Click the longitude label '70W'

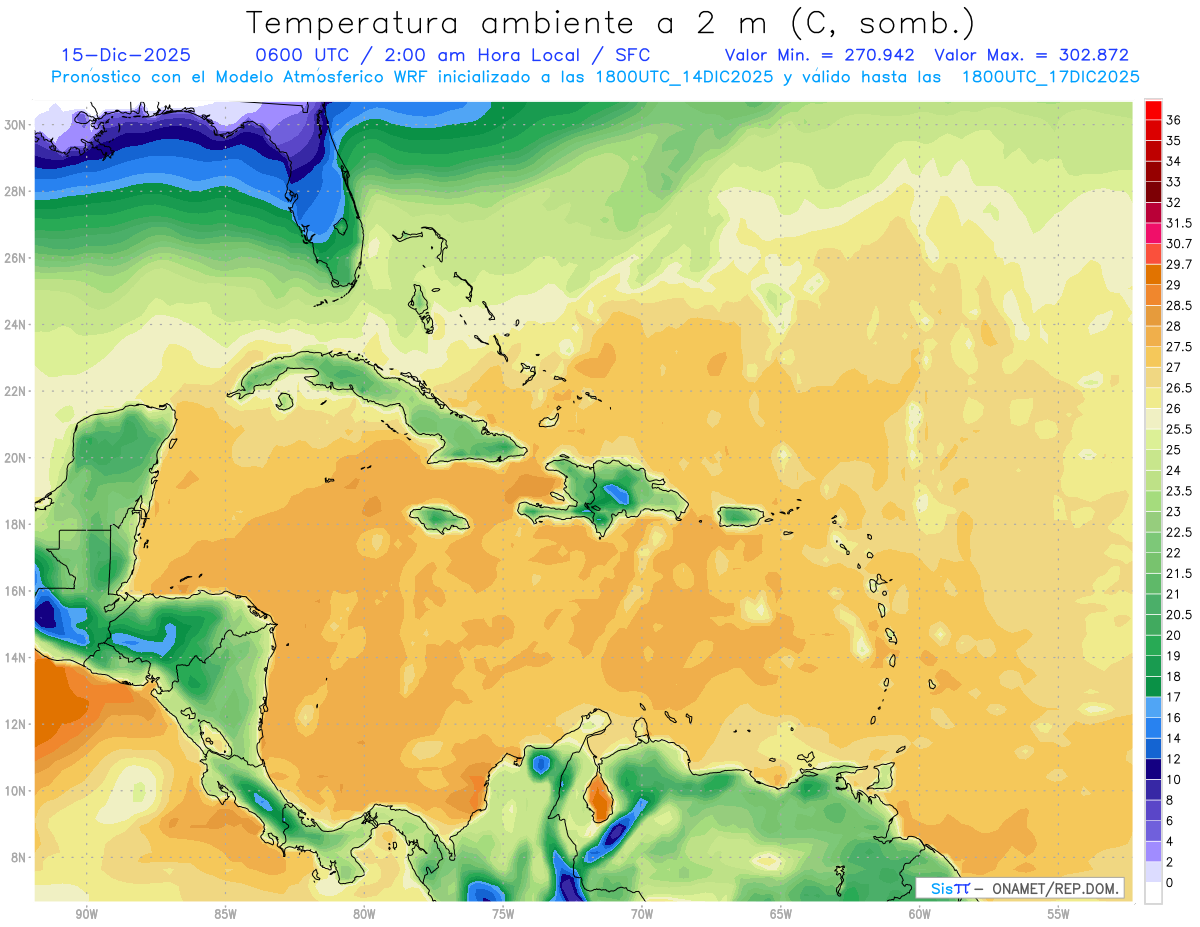tap(642, 915)
